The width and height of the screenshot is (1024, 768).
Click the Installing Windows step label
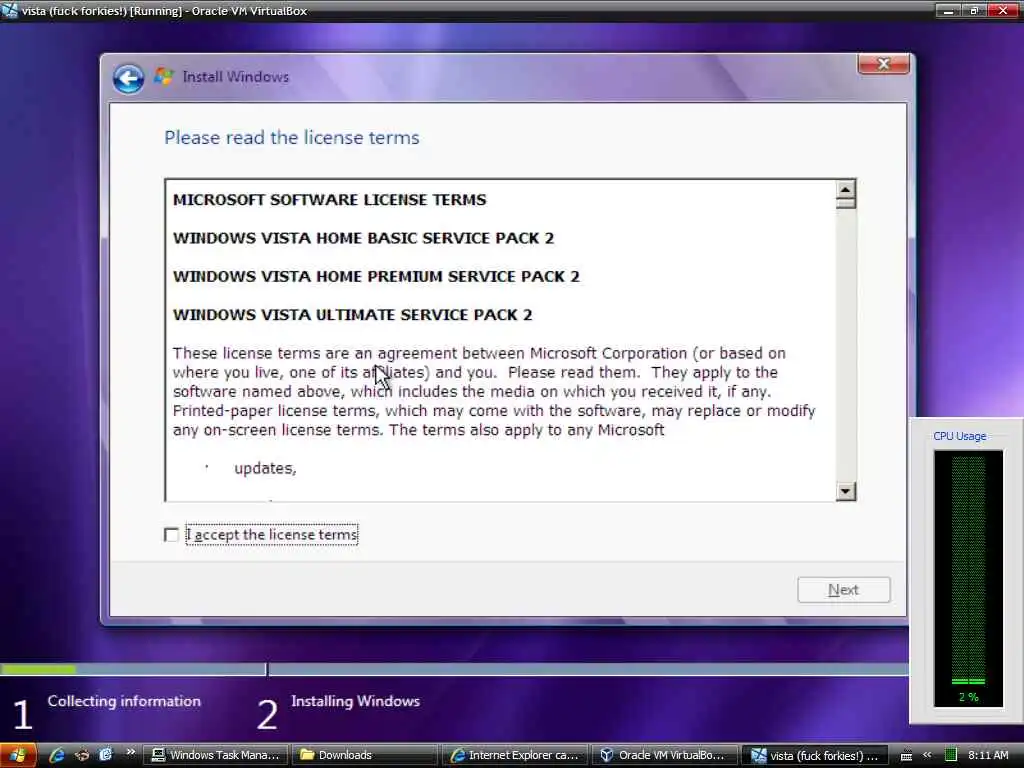355,701
